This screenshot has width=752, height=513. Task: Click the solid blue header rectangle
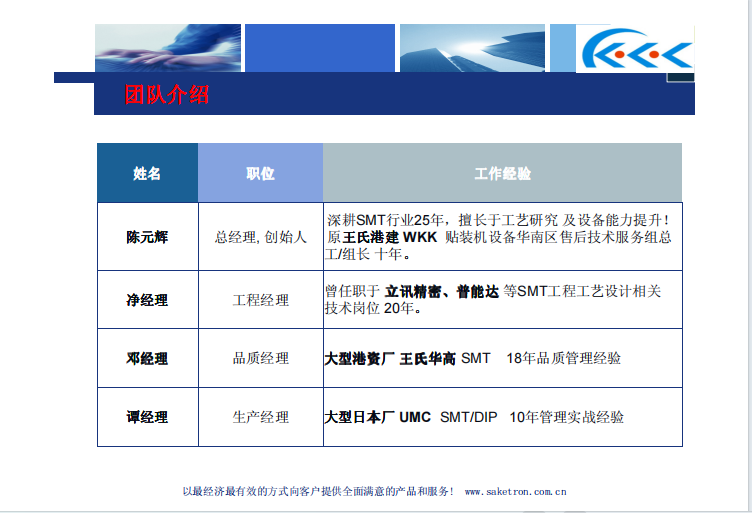click(x=318, y=48)
